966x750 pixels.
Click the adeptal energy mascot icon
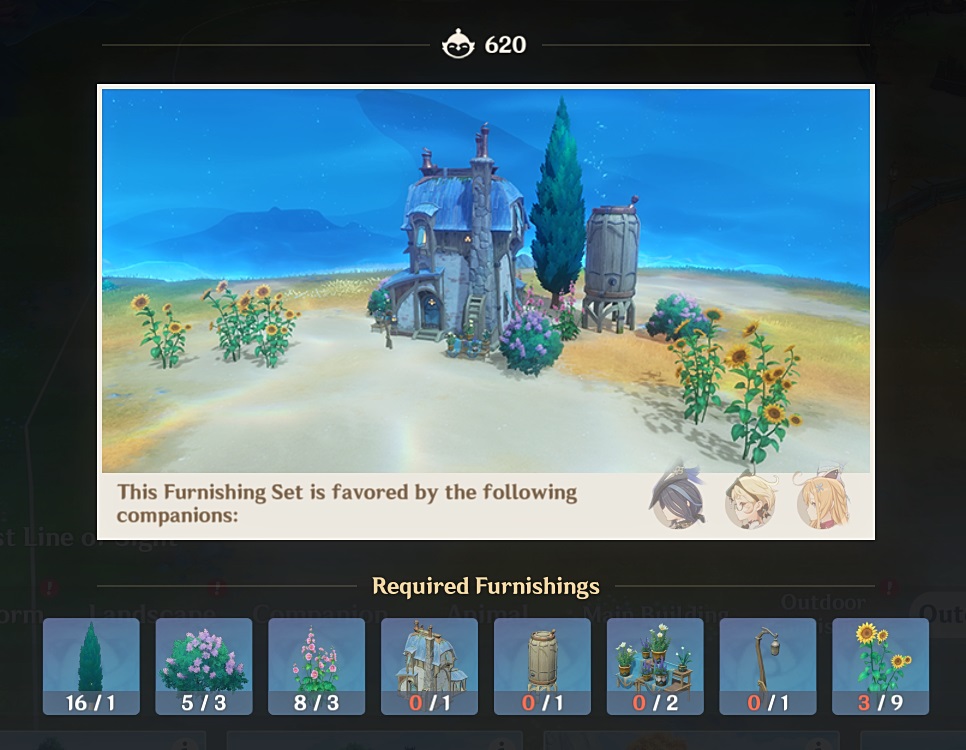pyautogui.click(x=458, y=44)
